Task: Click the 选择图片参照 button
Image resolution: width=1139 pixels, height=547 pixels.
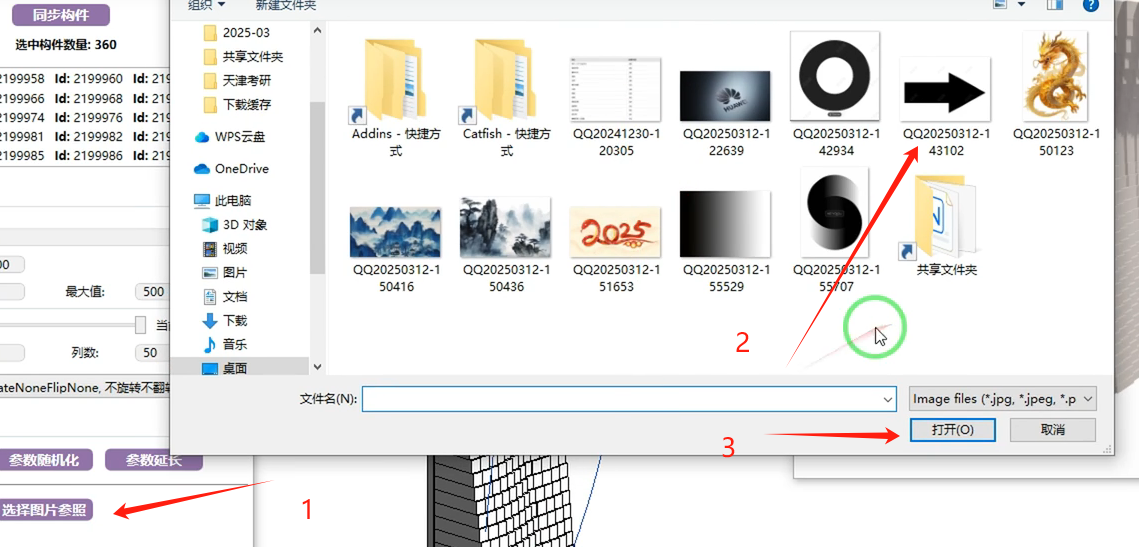Action: [x=46, y=511]
